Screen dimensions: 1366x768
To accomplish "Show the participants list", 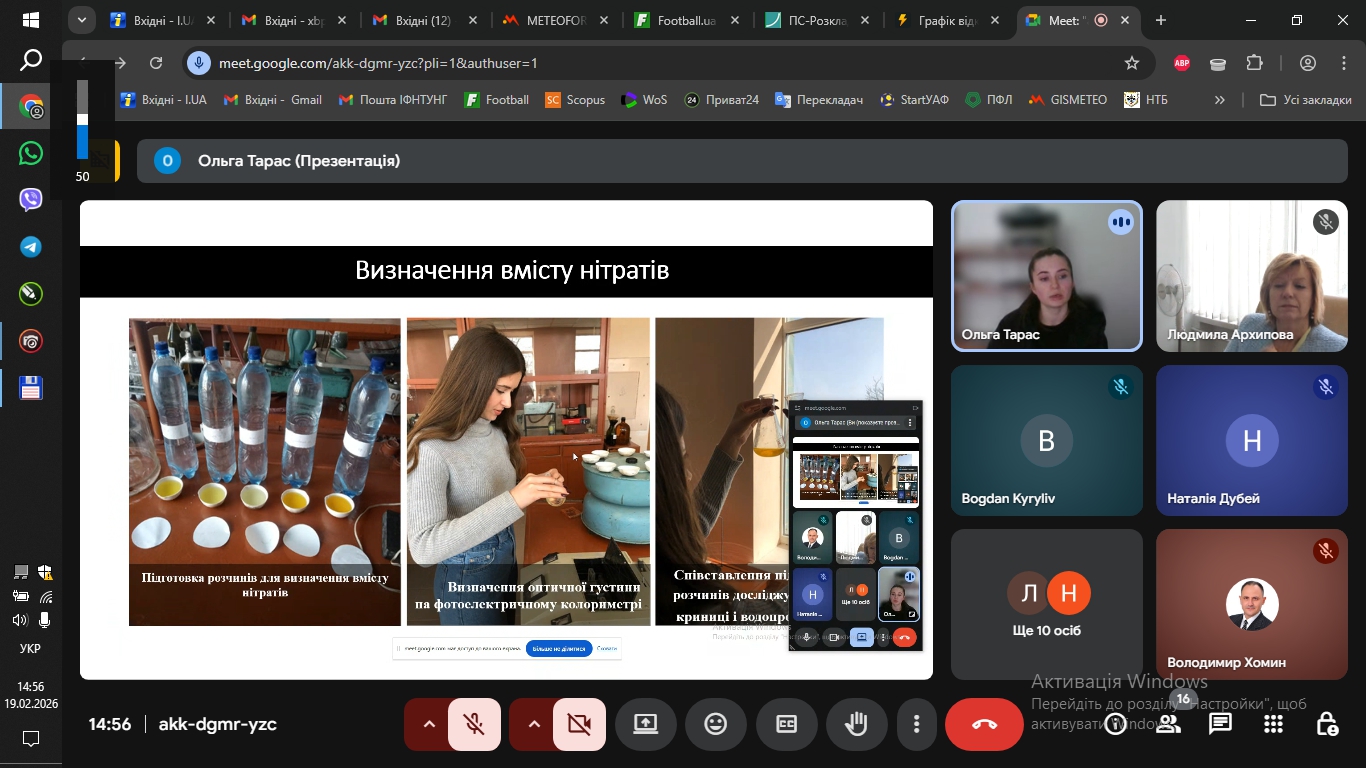I will point(1168,723).
